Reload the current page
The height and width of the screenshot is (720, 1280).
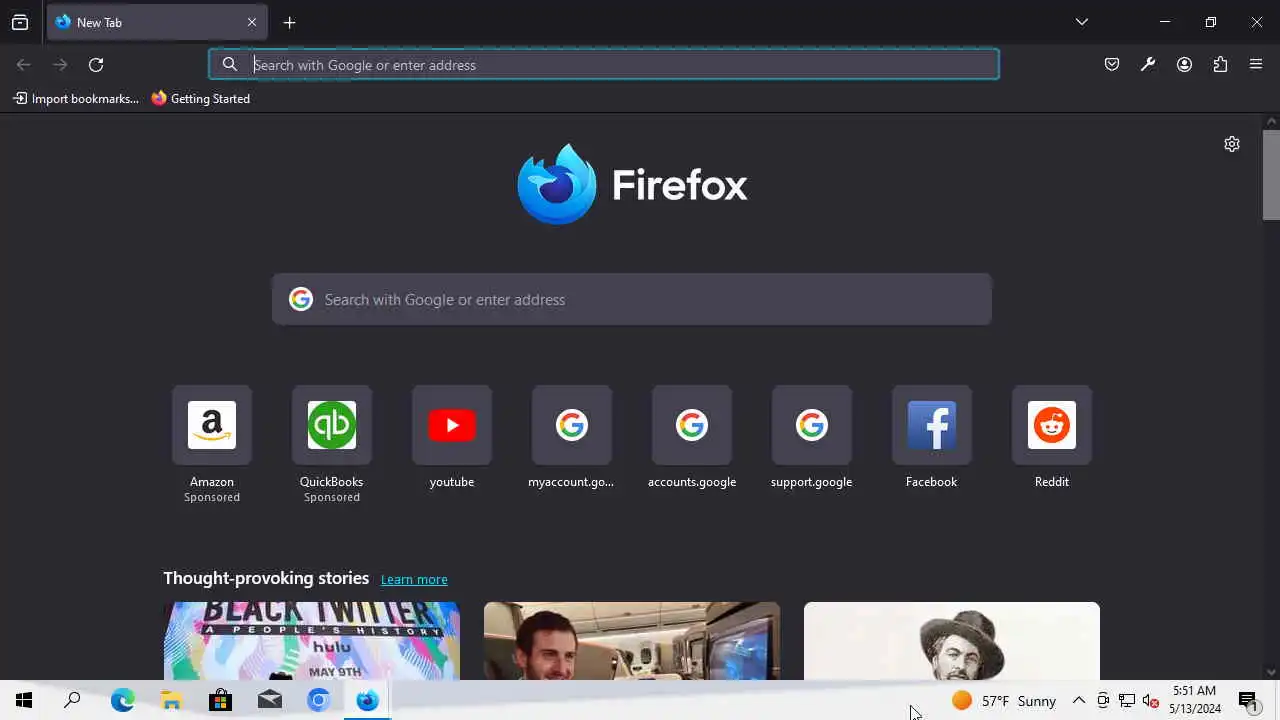point(96,65)
